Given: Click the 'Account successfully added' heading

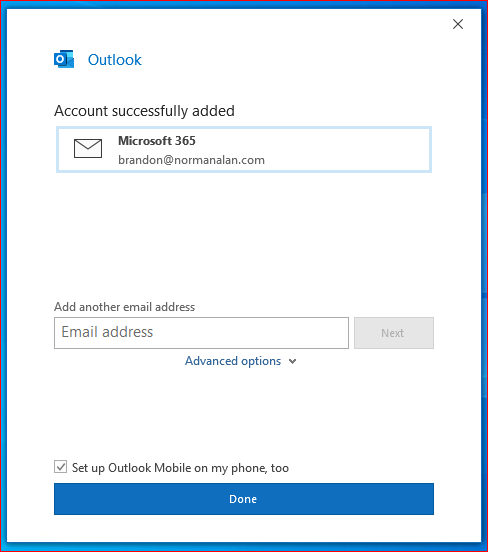Looking at the screenshot, I should (144, 111).
